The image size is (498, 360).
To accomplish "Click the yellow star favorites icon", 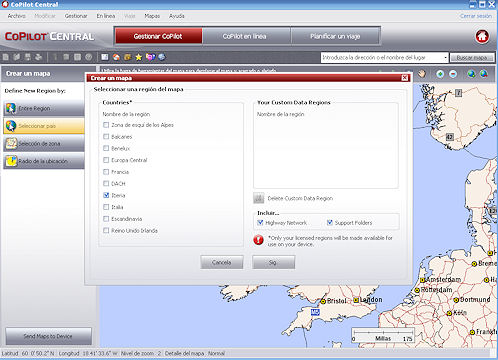I will (139, 57).
